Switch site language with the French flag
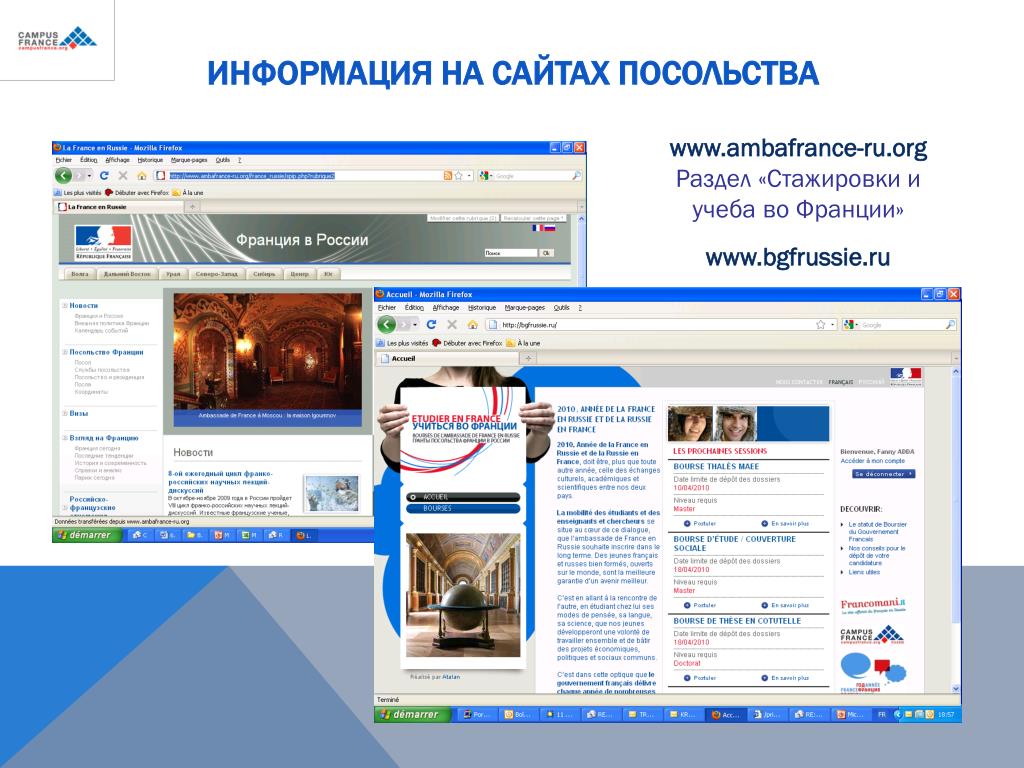The image size is (1024, 768). click(537, 228)
